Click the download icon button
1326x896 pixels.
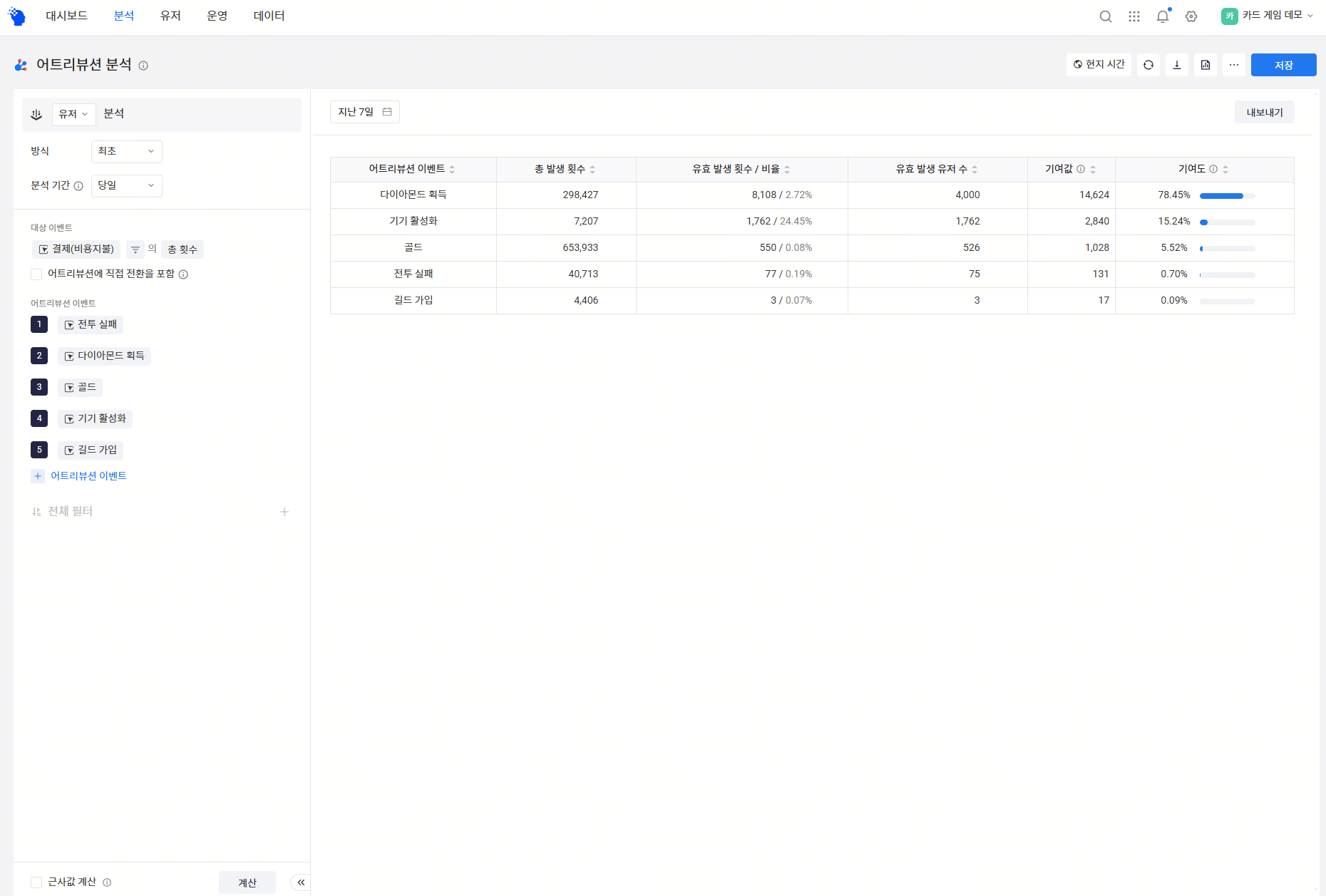click(x=1177, y=65)
